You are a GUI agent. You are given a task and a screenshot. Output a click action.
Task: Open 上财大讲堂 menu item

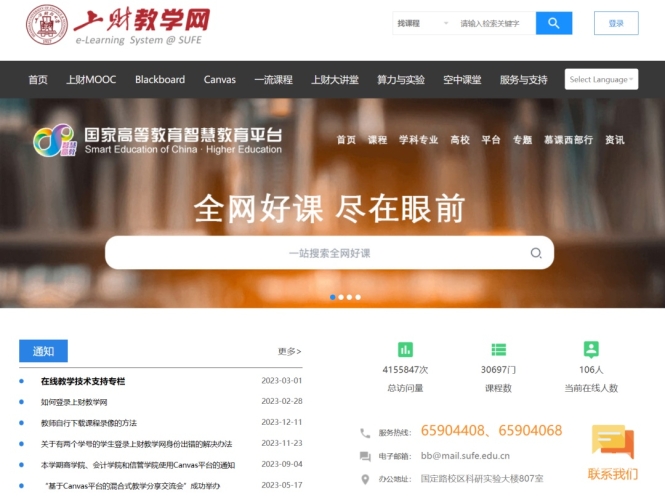(x=335, y=79)
